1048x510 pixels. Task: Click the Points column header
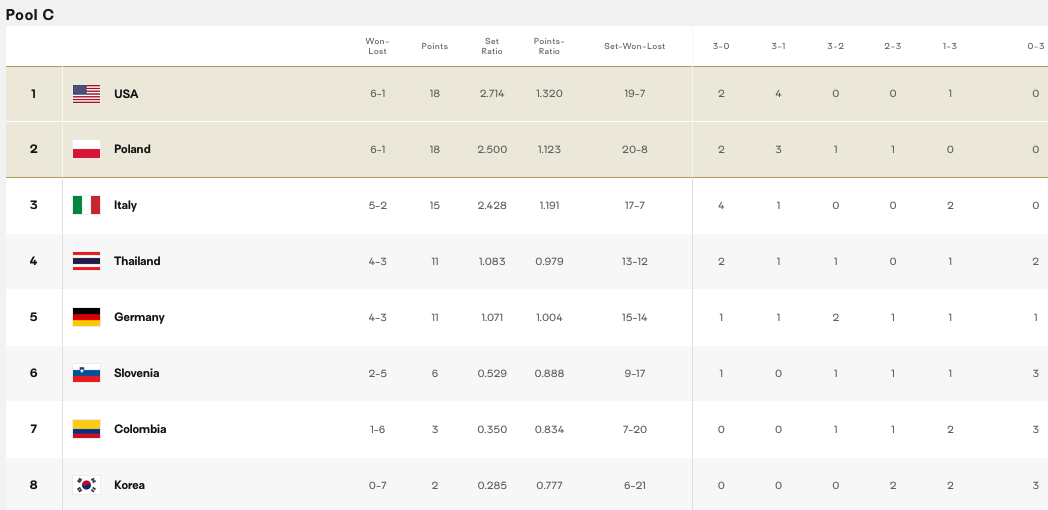point(434,46)
